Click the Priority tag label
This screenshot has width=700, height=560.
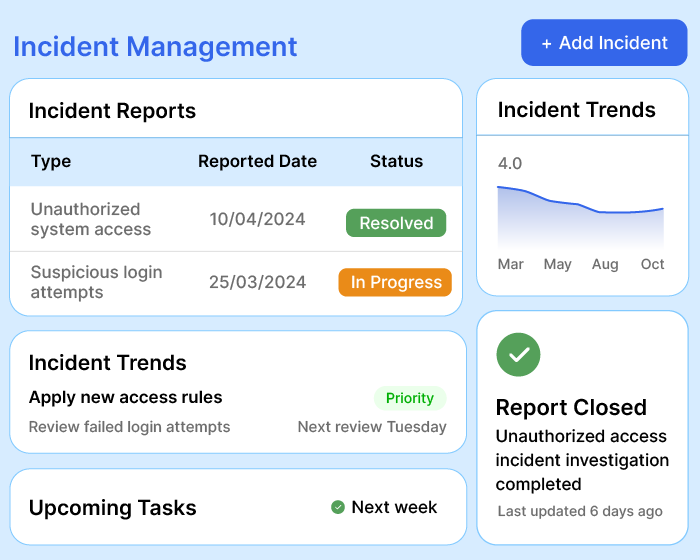pos(410,398)
